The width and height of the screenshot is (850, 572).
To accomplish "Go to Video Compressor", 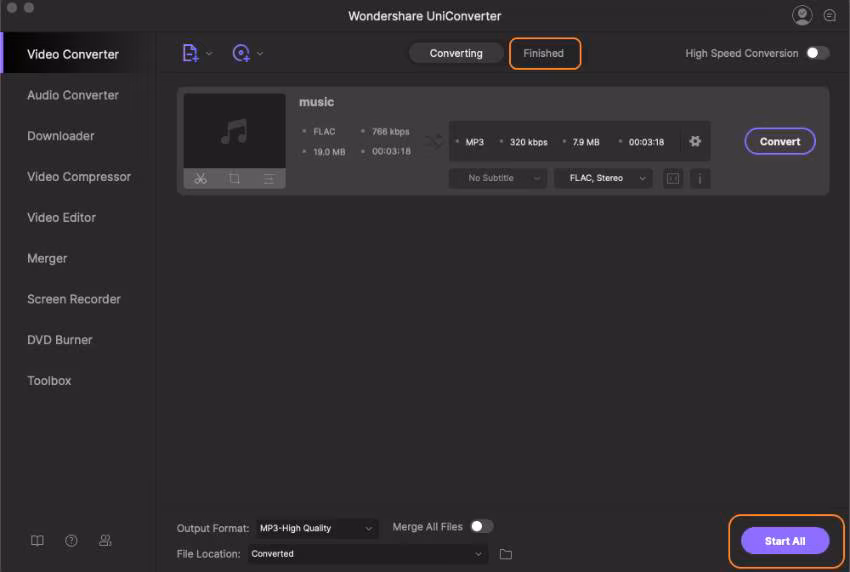I will coord(79,177).
